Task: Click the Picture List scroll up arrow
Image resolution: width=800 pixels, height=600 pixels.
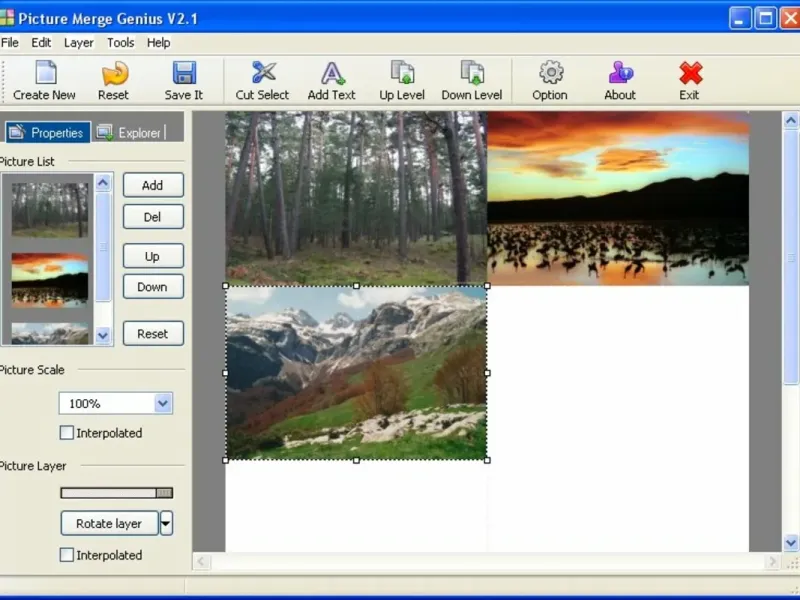Action: [104, 182]
